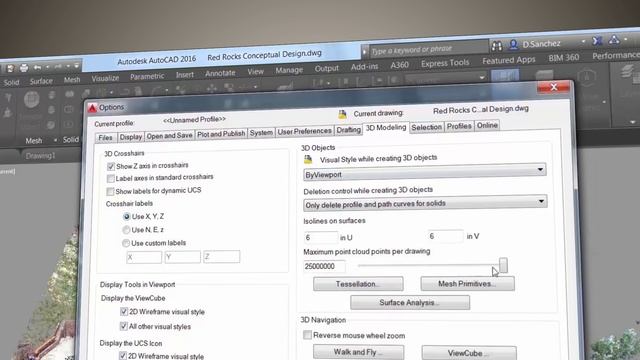Select the Use N, E, z radio button
The height and width of the screenshot is (360, 640).
[x=126, y=230]
